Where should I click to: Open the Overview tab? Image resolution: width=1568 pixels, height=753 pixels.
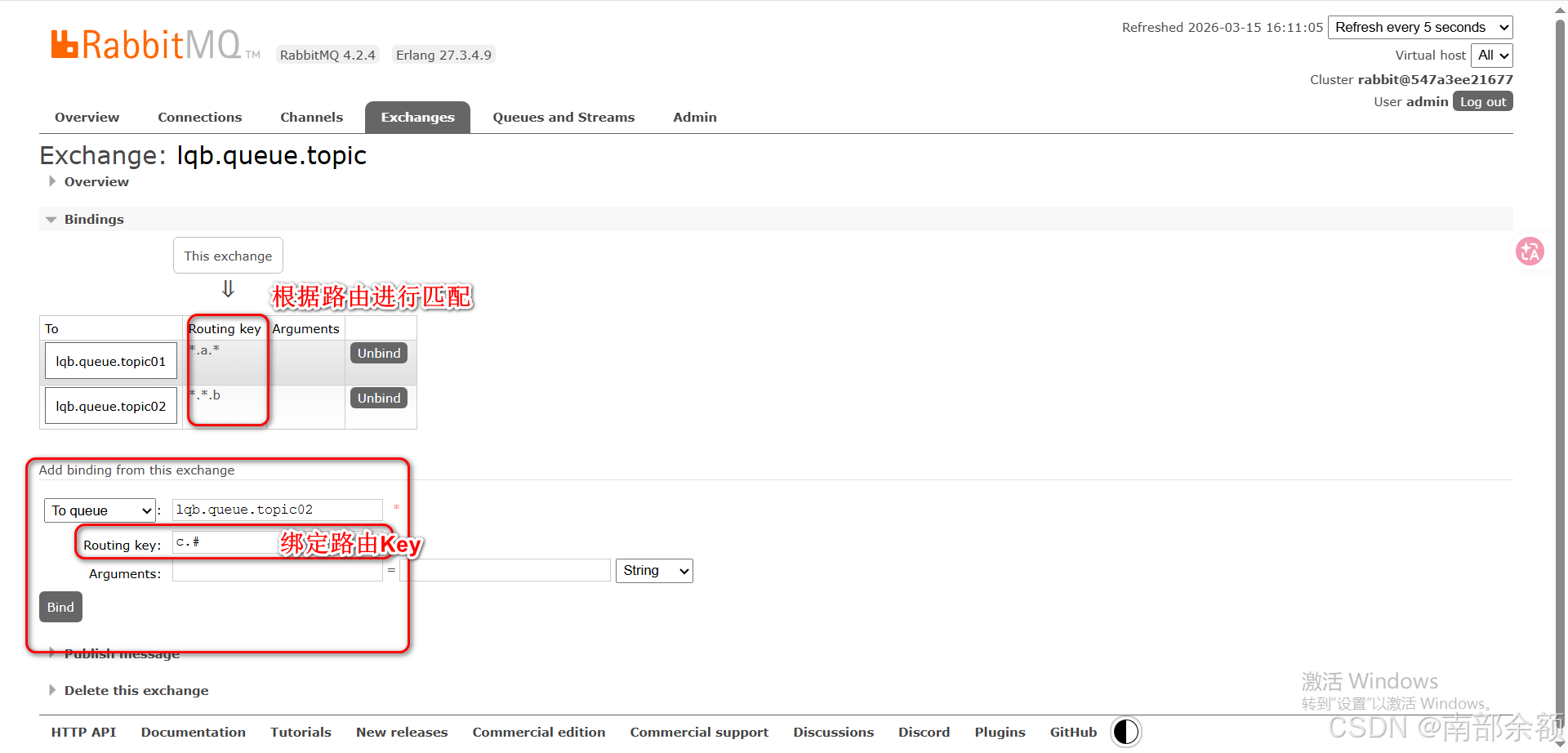tap(87, 118)
